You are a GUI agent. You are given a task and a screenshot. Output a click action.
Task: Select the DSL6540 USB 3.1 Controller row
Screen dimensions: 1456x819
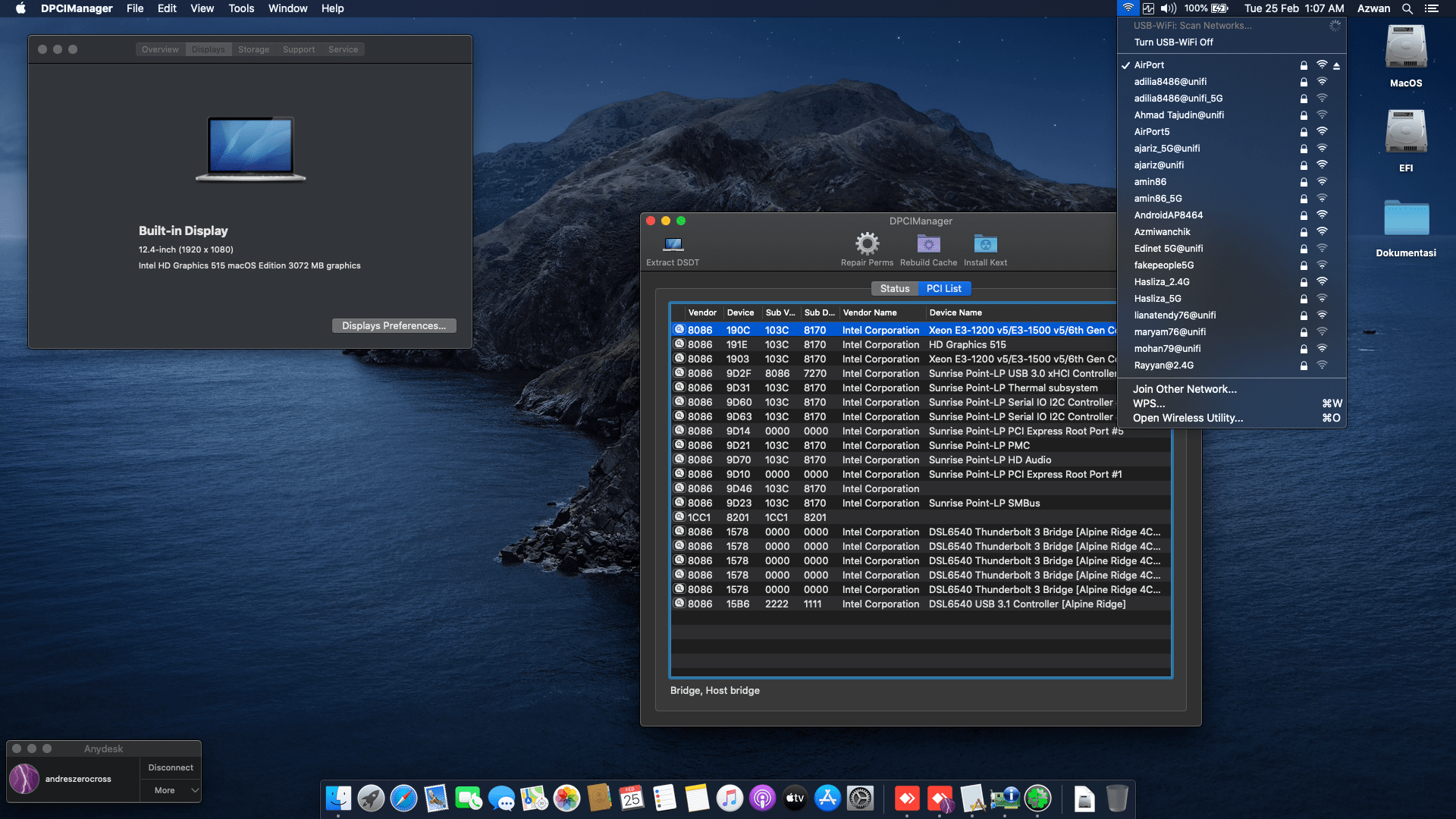pos(921,604)
